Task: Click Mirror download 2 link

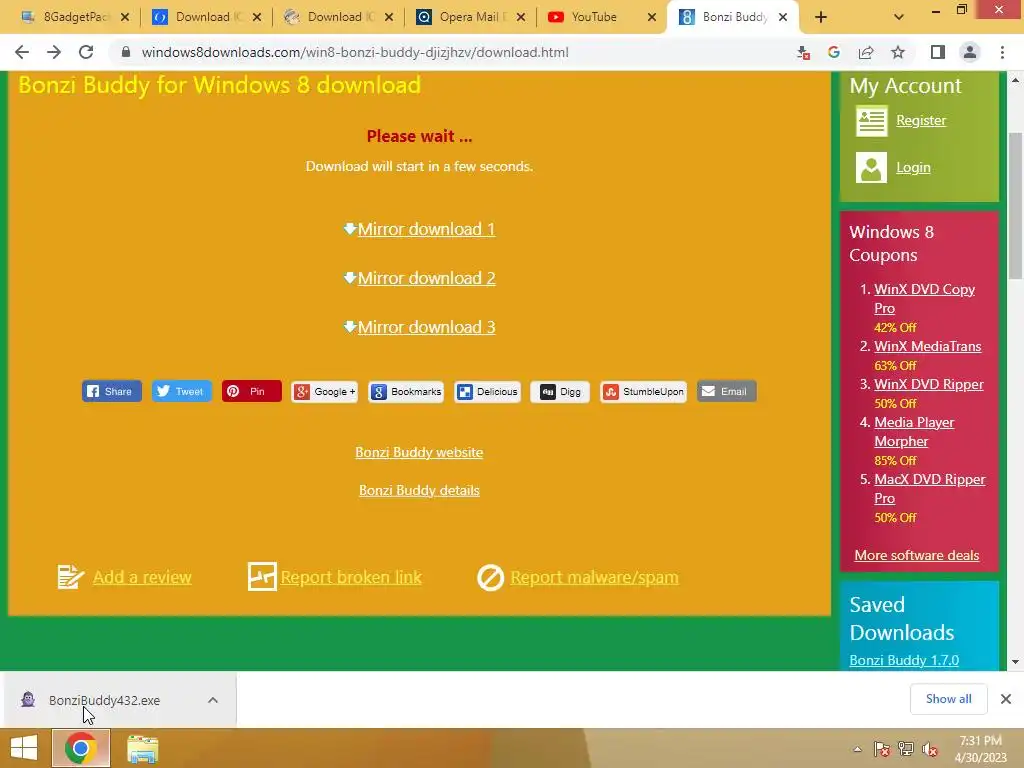Action: tap(426, 278)
